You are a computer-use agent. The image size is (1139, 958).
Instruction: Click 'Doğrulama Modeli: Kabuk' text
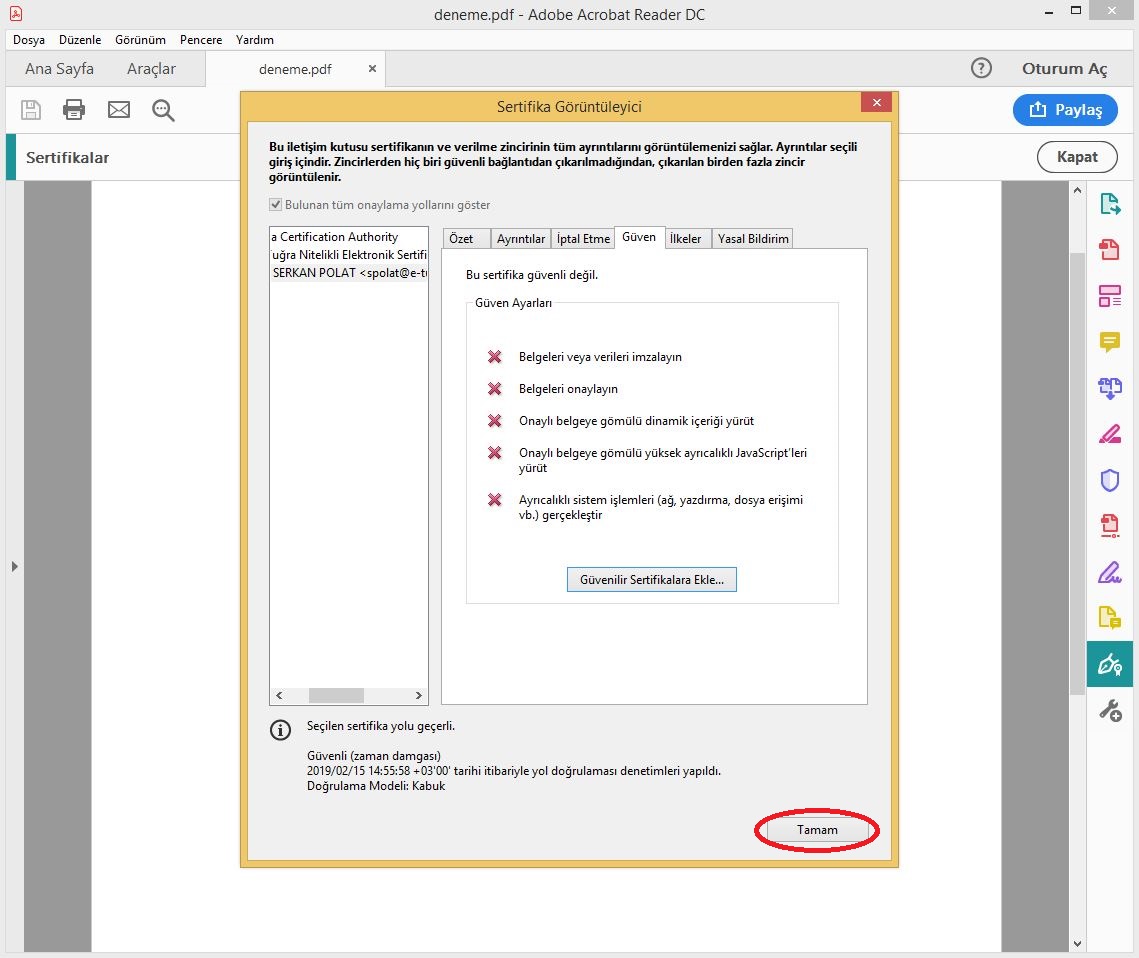376,786
